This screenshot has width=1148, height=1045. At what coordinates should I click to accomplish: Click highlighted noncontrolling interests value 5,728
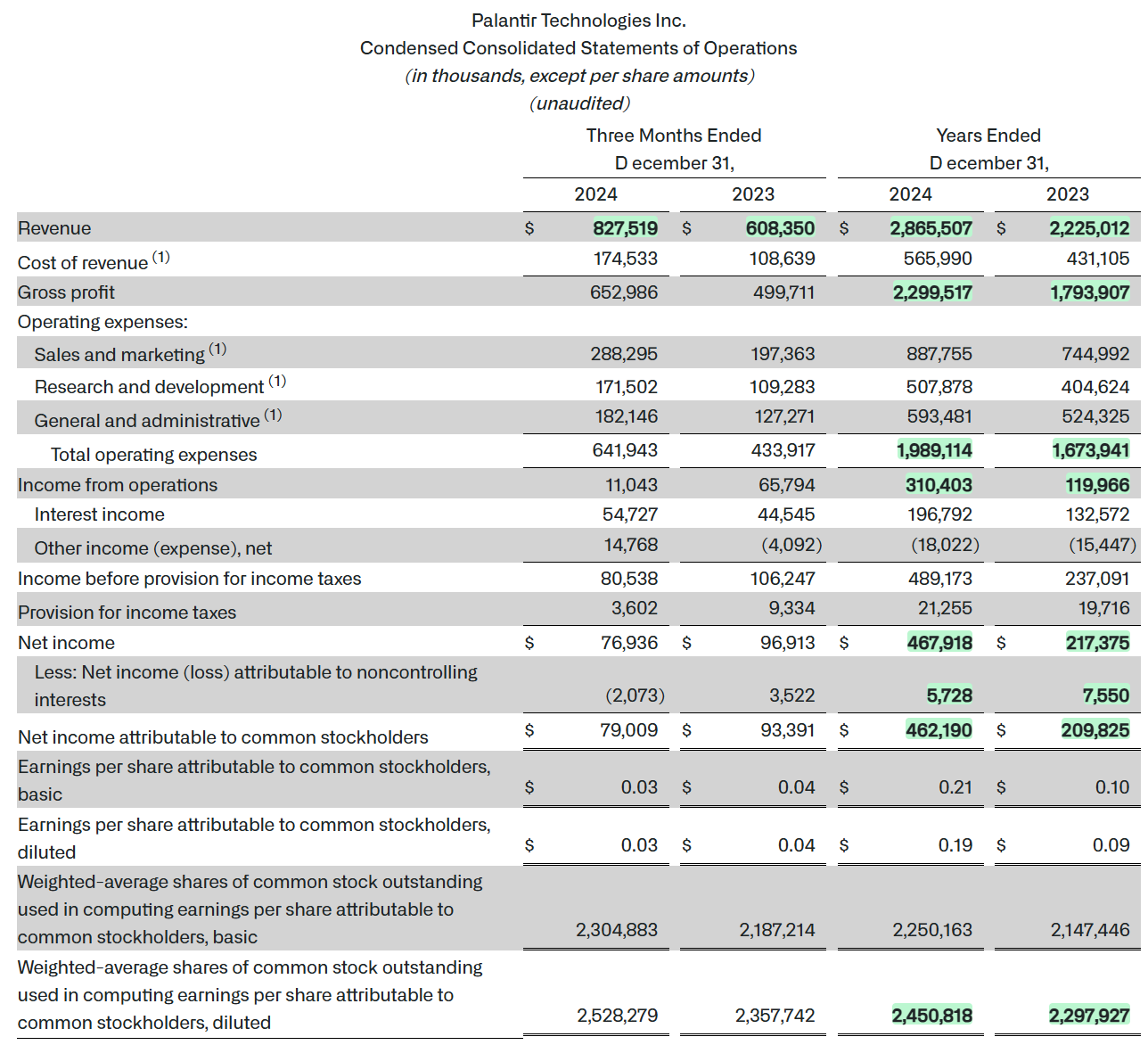(x=950, y=695)
